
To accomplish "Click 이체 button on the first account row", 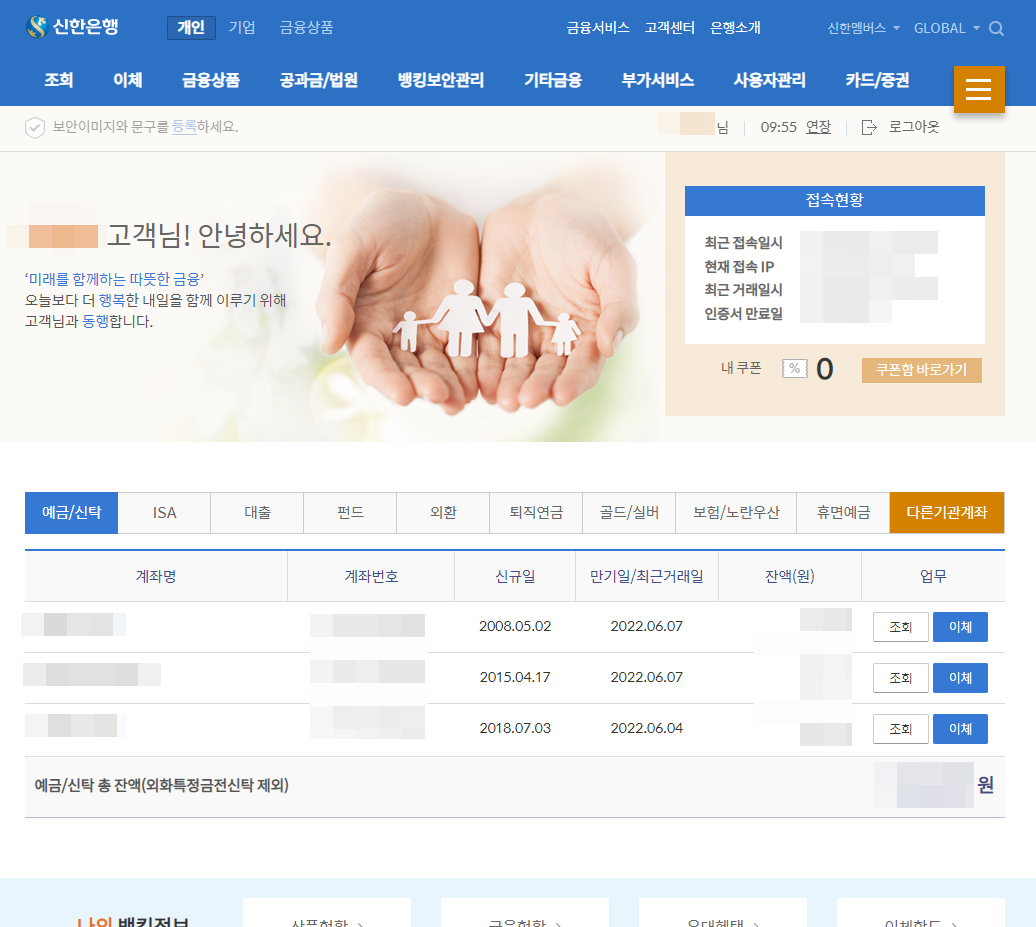I will (x=960, y=626).
